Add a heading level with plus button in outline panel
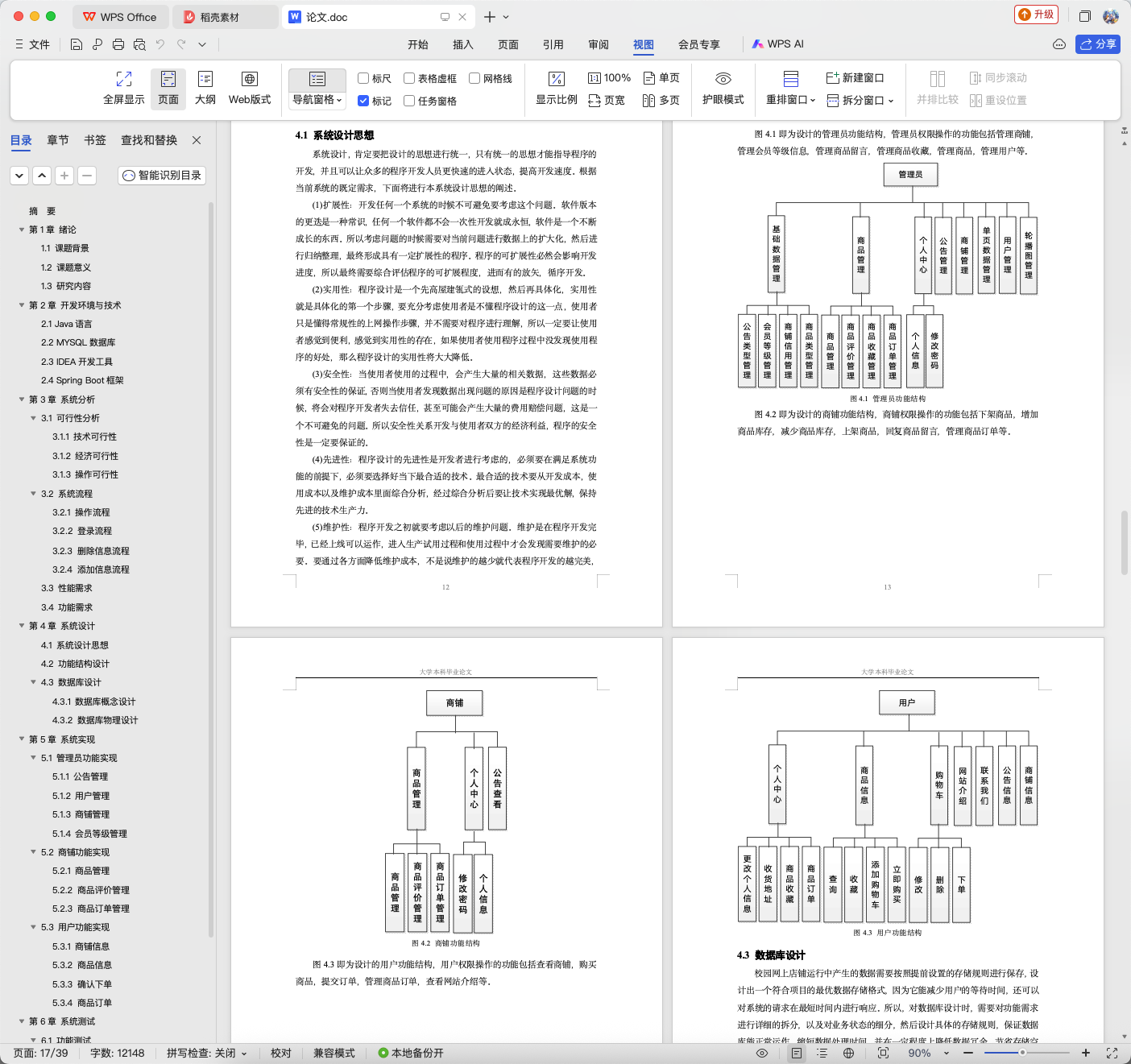Viewport: 1131px width, 1064px height. 64,176
